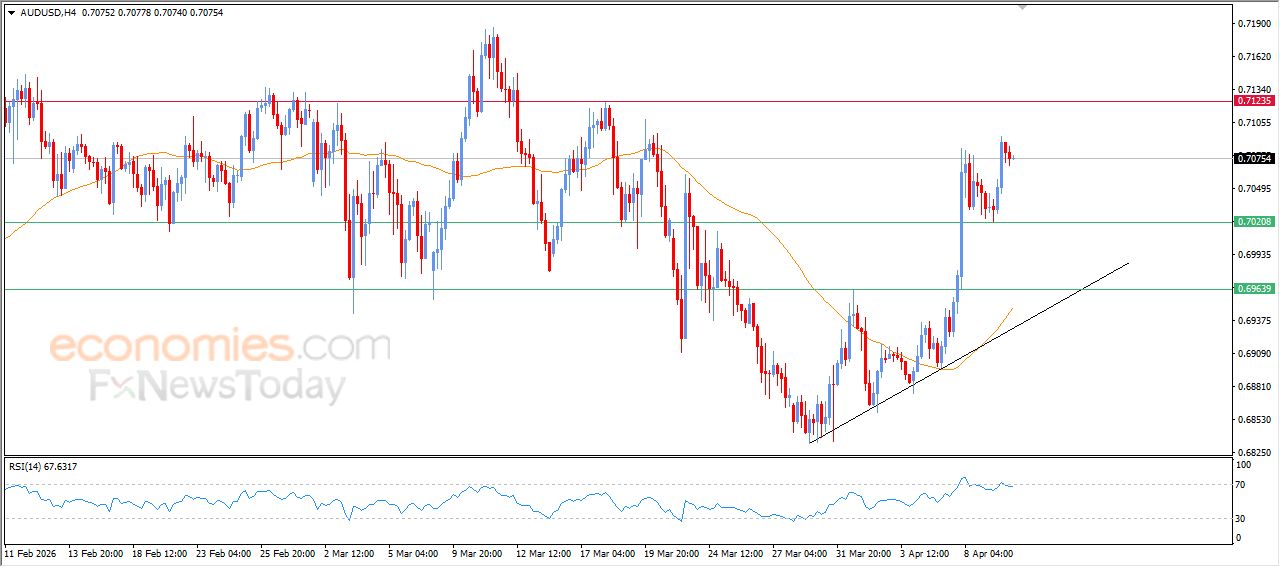Click the triangle arrow before AUDUSD,H4
Screen dimensions: 1280x567
click(x=11, y=13)
